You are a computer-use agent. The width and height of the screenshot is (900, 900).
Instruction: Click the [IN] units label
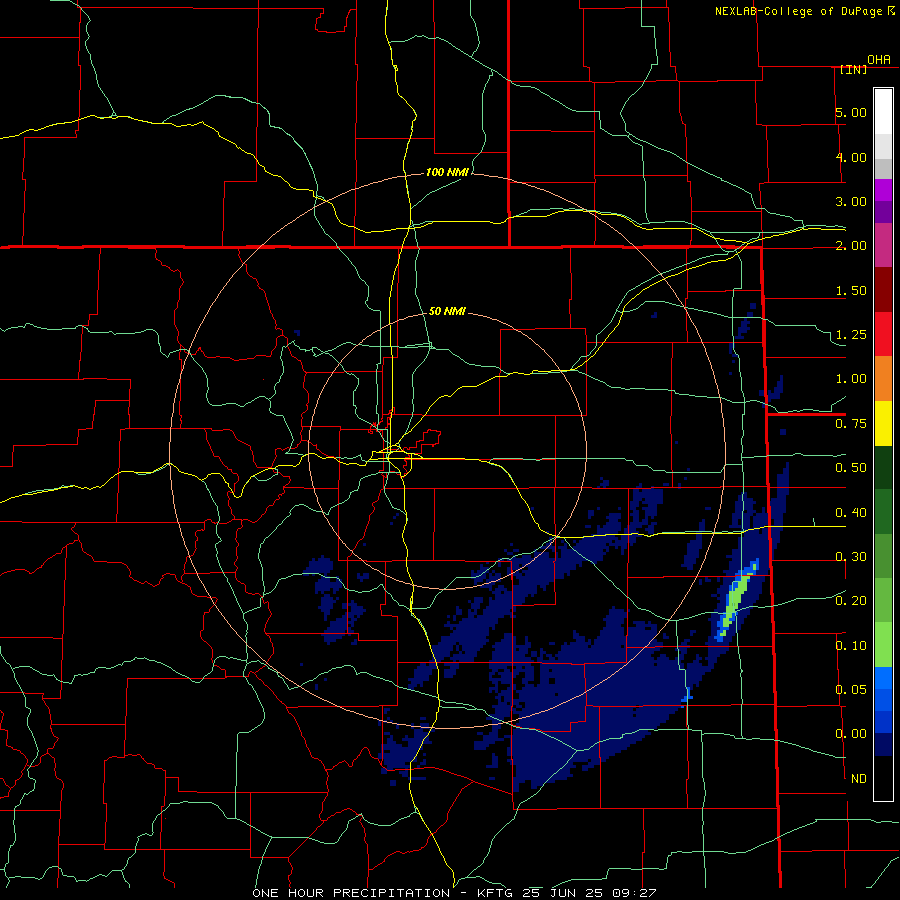854,70
